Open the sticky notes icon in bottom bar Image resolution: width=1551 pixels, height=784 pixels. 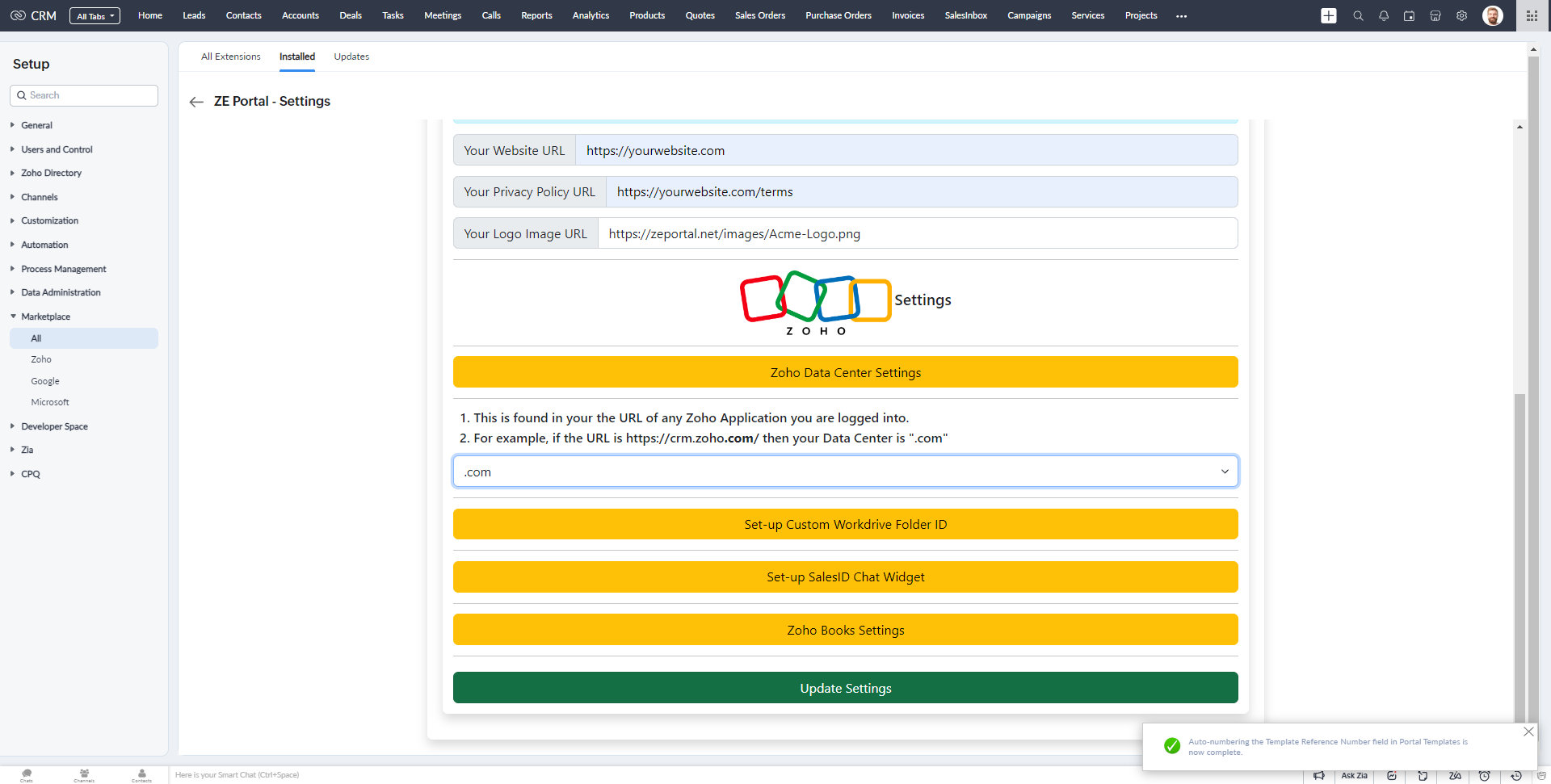(1423, 776)
